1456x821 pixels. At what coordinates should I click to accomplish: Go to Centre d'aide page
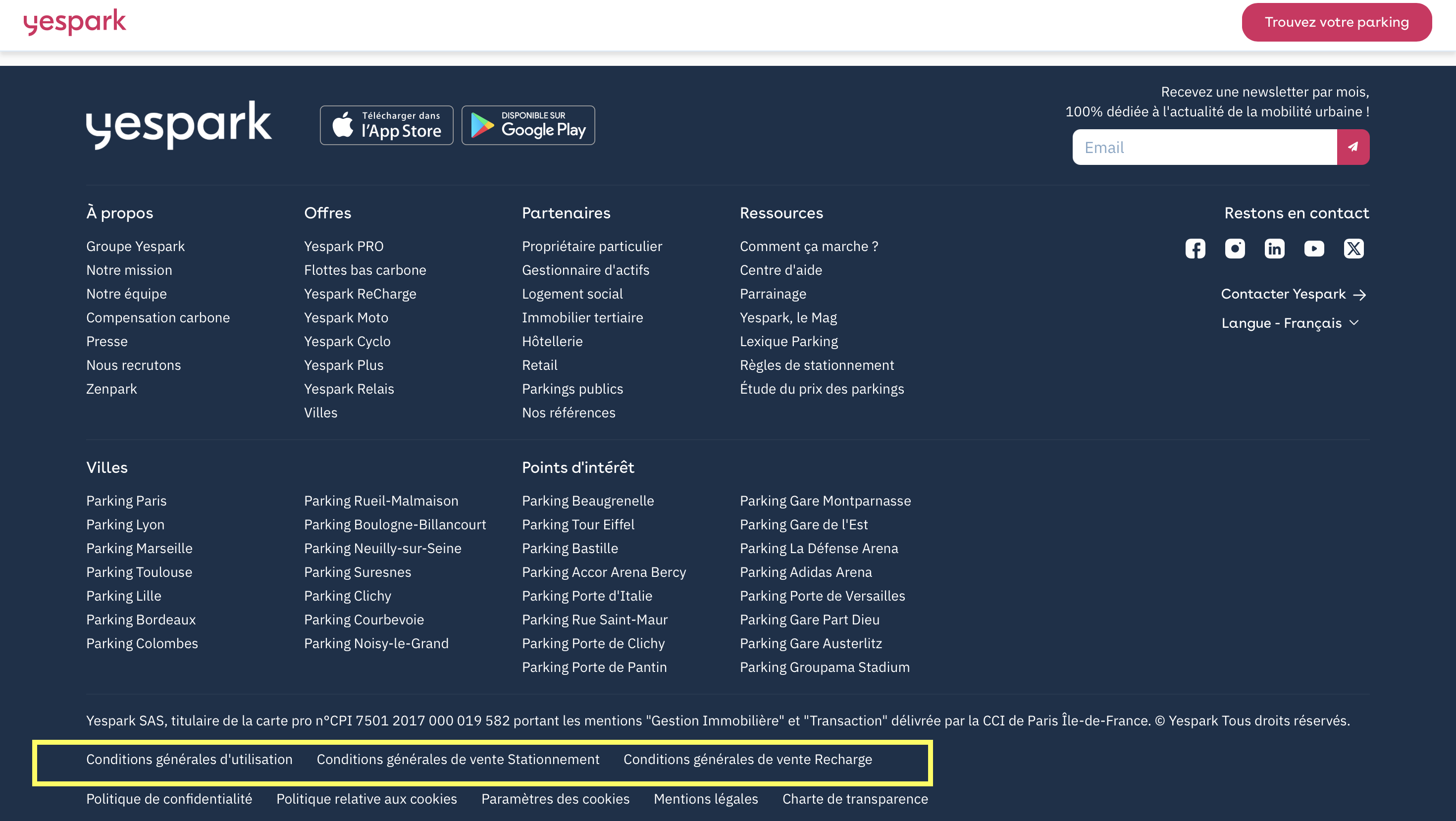(780, 270)
